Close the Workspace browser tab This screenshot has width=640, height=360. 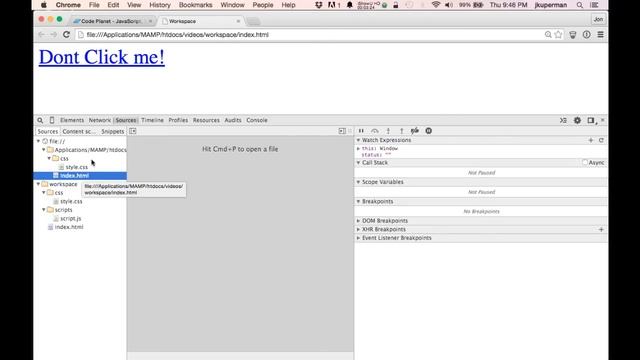(238, 21)
